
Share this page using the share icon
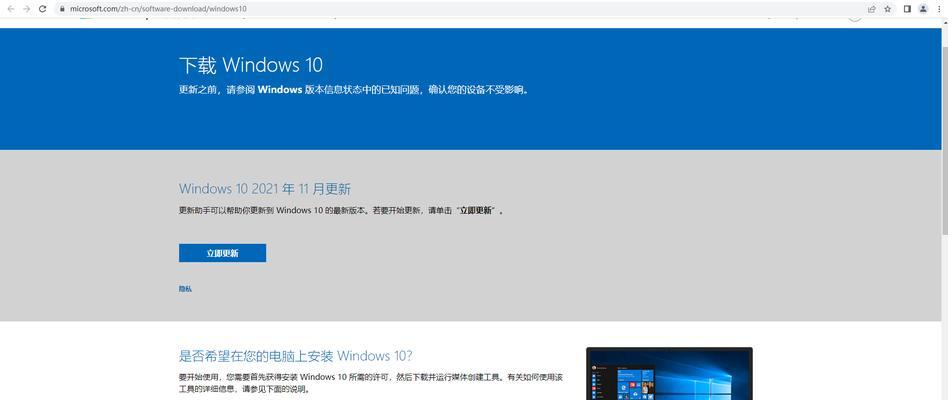[x=872, y=9]
